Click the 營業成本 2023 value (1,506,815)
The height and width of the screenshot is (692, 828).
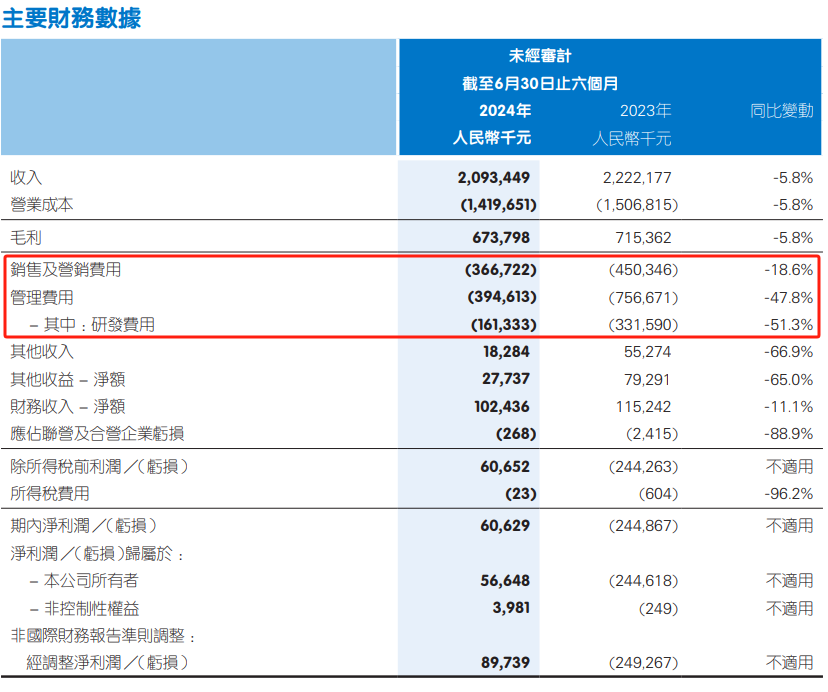coord(637,205)
